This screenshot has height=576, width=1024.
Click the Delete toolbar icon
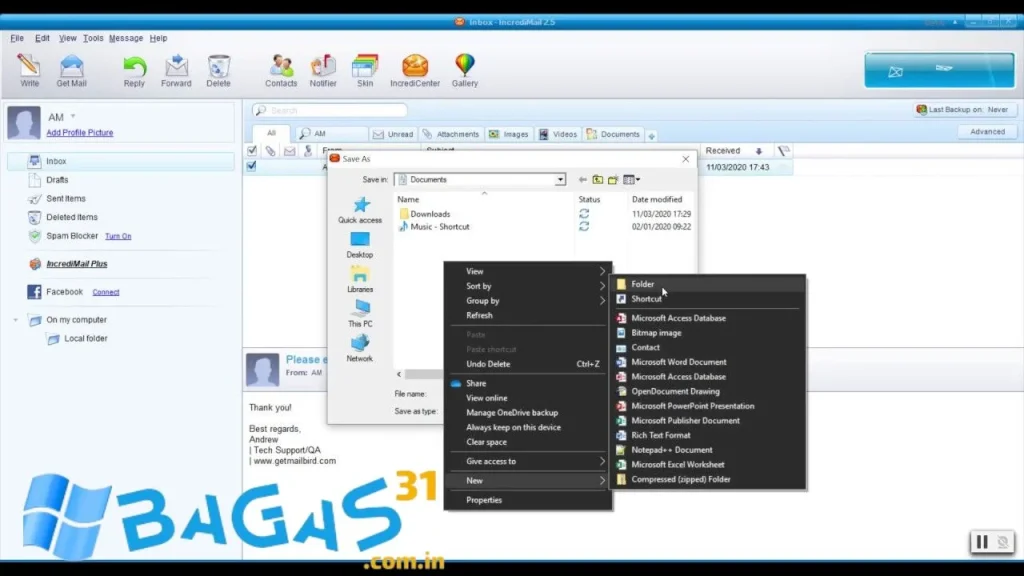(x=218, y=70)
